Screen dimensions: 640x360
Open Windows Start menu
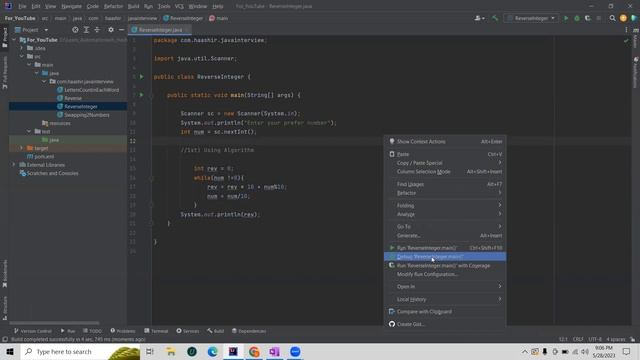[10, 351]
